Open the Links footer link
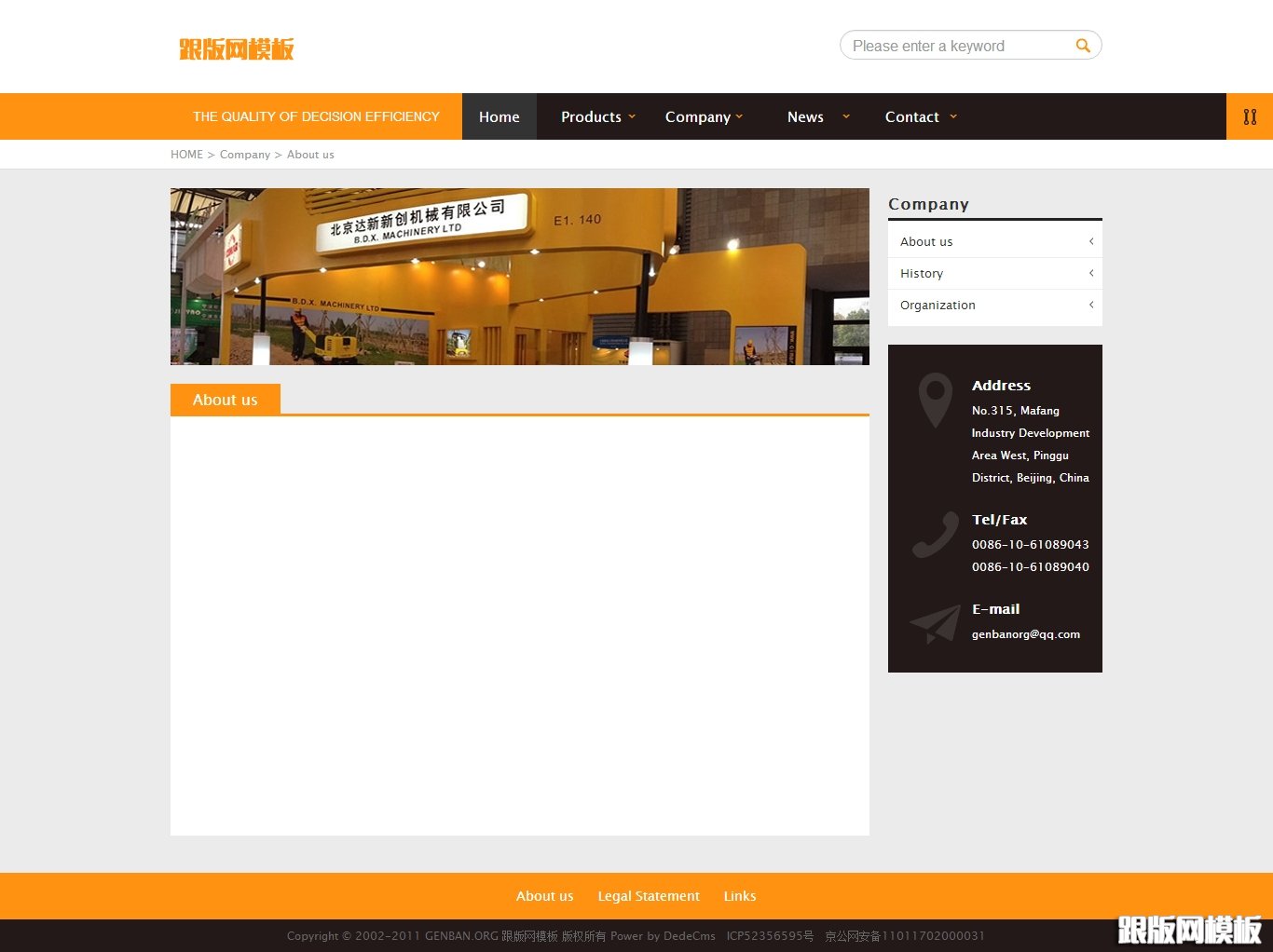 click(740, 896)
